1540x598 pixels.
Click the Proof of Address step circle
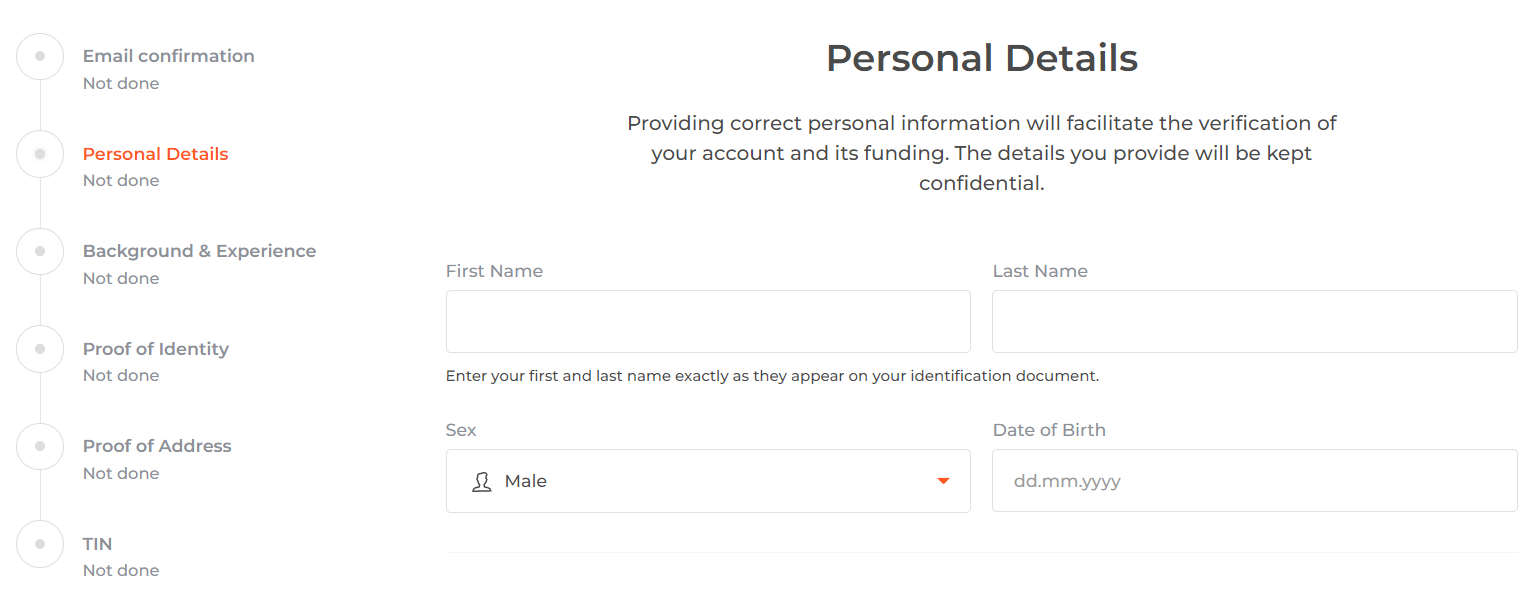pyautogui.click(x=40, y=446)
